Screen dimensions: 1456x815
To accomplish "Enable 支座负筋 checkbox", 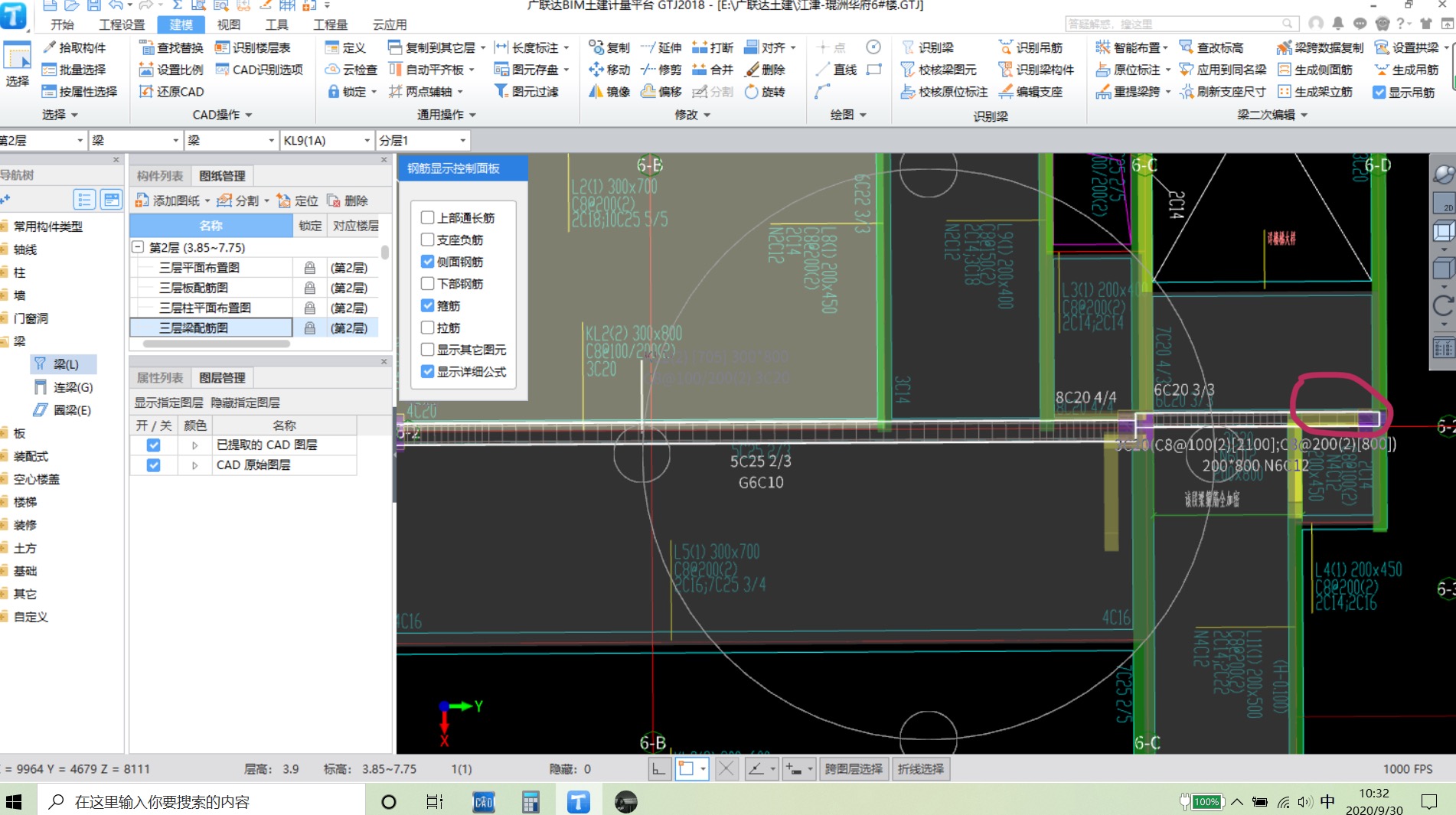I will [x=428, y=240].
